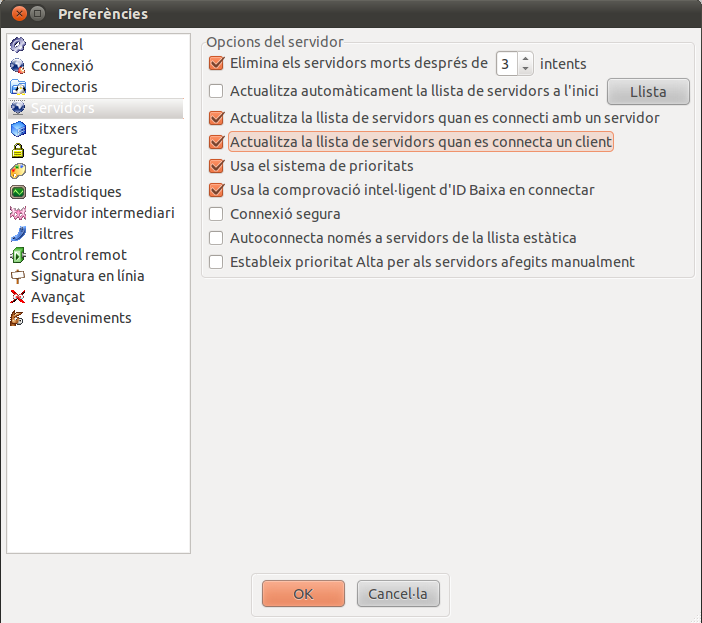Select the Interfície palette icon
Screen dimensions: 702x623
pos(18,171)
